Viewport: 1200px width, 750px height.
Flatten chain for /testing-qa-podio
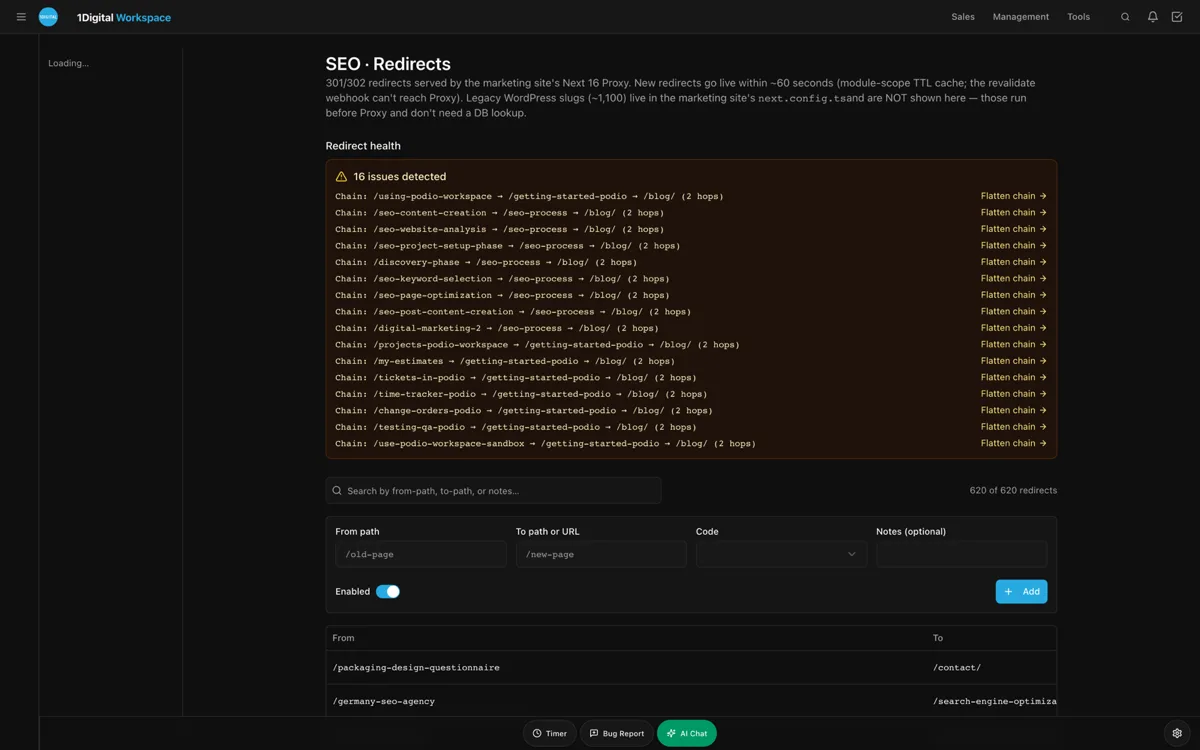point(1013,427)
